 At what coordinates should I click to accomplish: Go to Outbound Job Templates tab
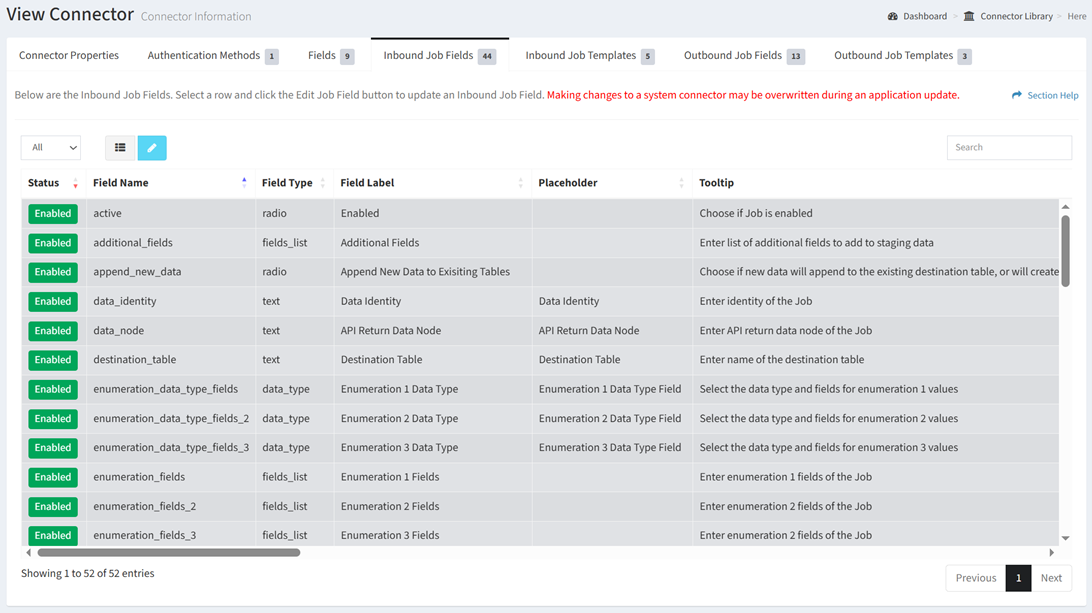click(x=893, y=56)
